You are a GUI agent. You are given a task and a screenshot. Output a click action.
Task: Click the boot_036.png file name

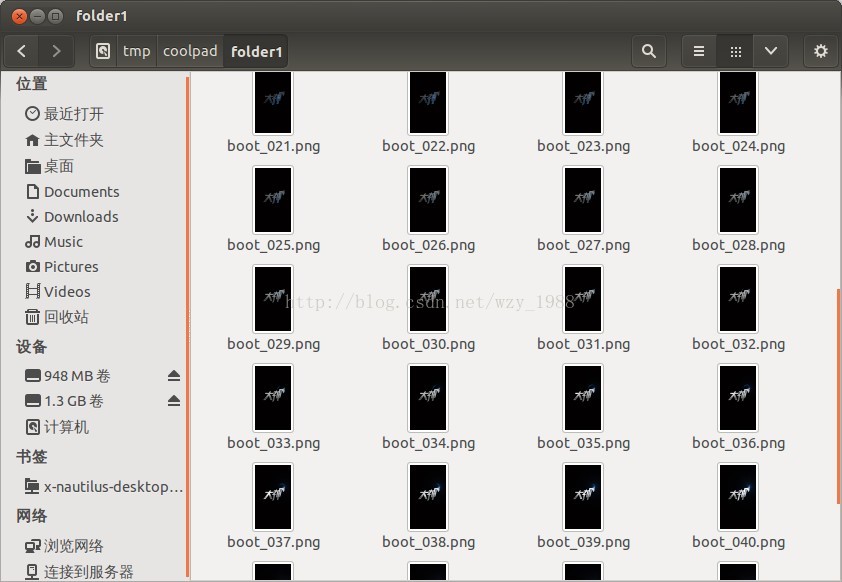point(738,443)
